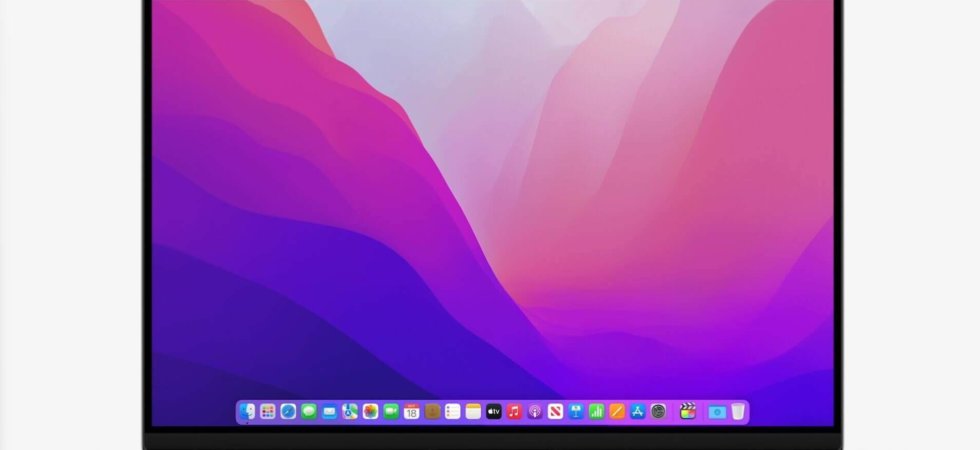Start FaceTime from the dock

pos(391,411)
